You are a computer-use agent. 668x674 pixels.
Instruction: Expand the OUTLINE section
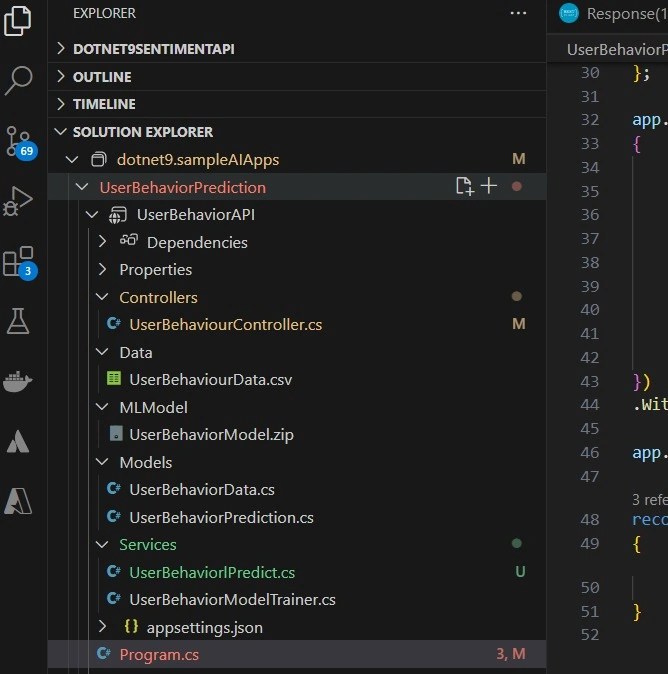61,76
